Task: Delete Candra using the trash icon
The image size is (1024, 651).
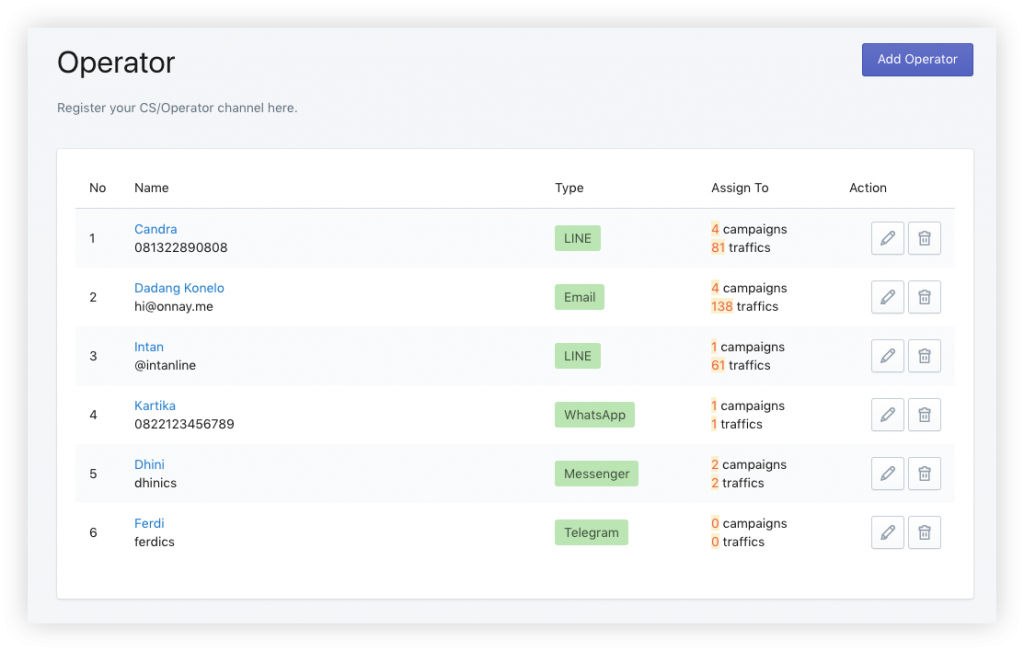Action: [x=924, y=238]
